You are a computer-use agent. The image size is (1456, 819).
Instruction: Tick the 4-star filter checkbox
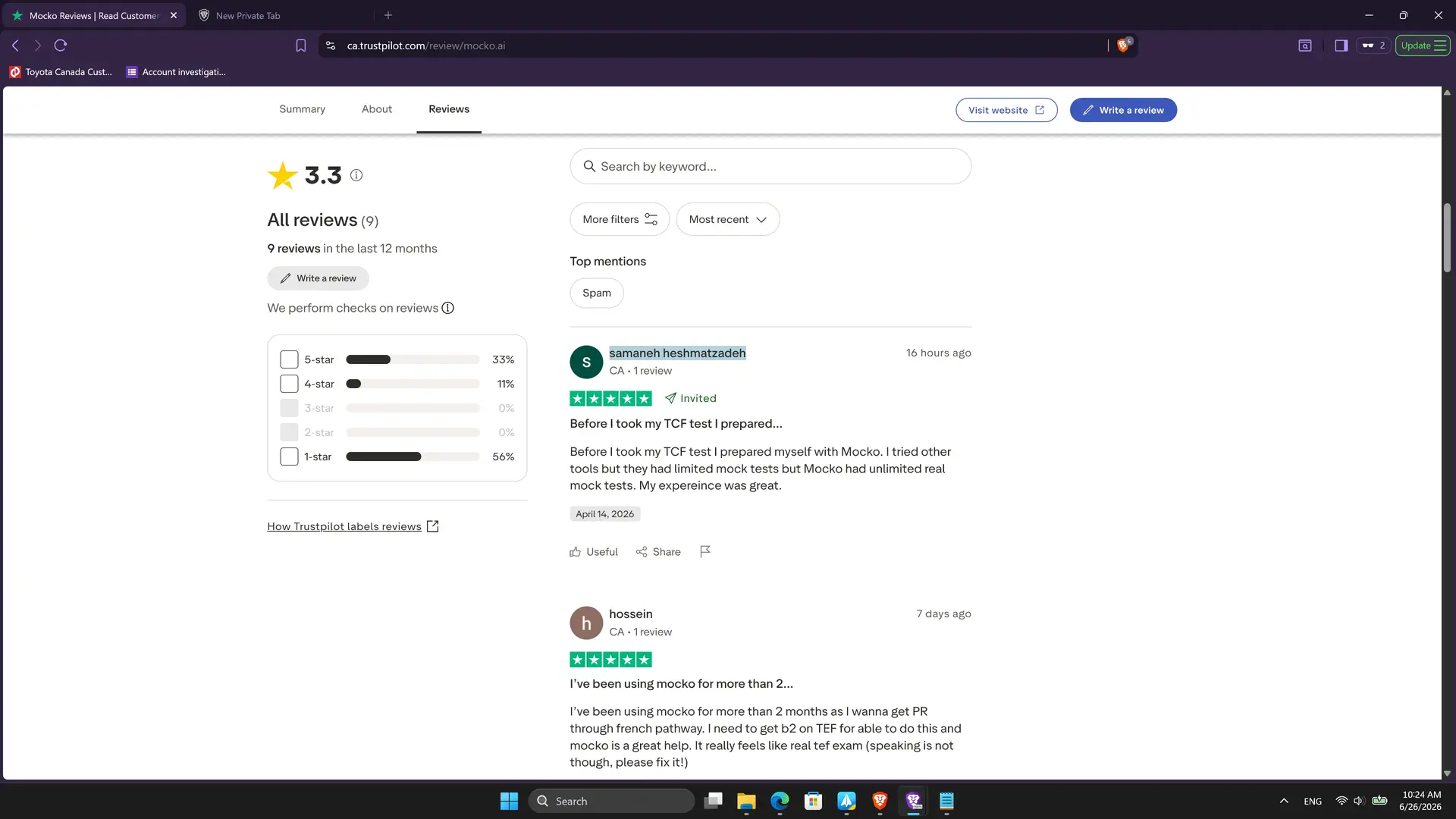pyautogui.click(x=289, y=384)
